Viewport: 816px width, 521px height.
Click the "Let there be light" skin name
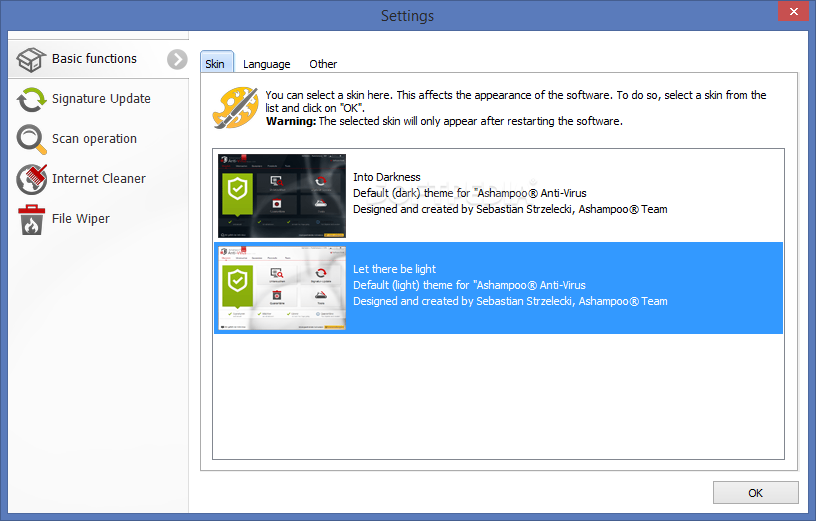pos(394,269)
